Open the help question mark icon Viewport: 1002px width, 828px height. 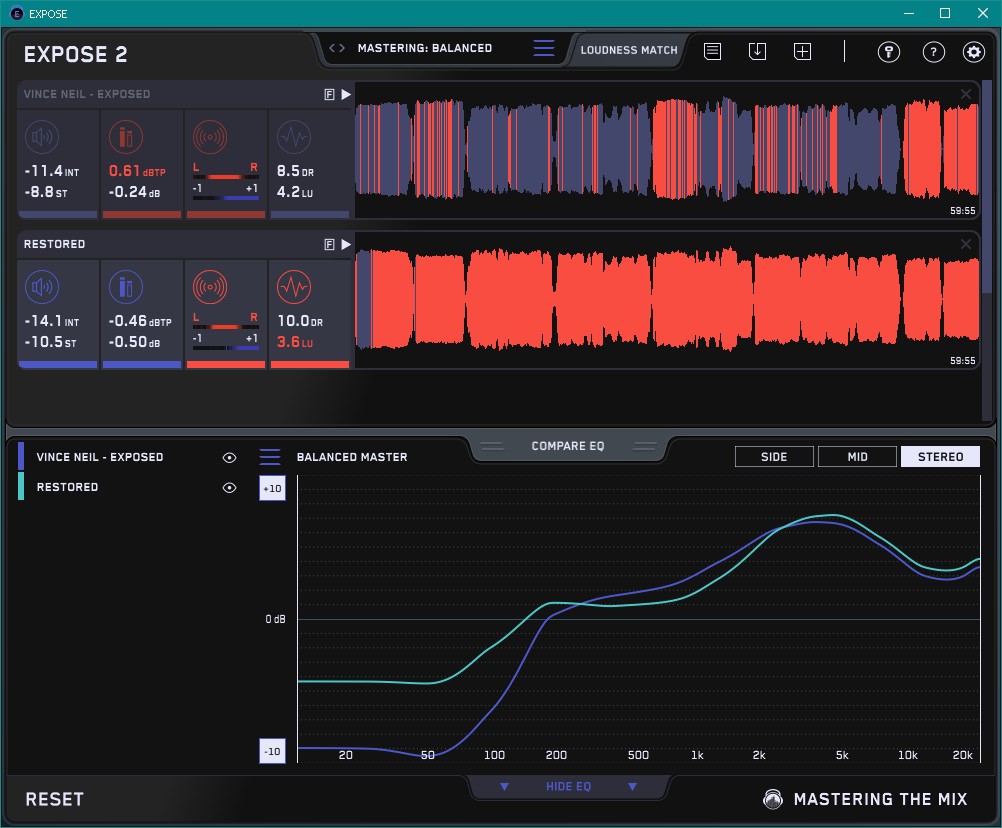[933, 52]
